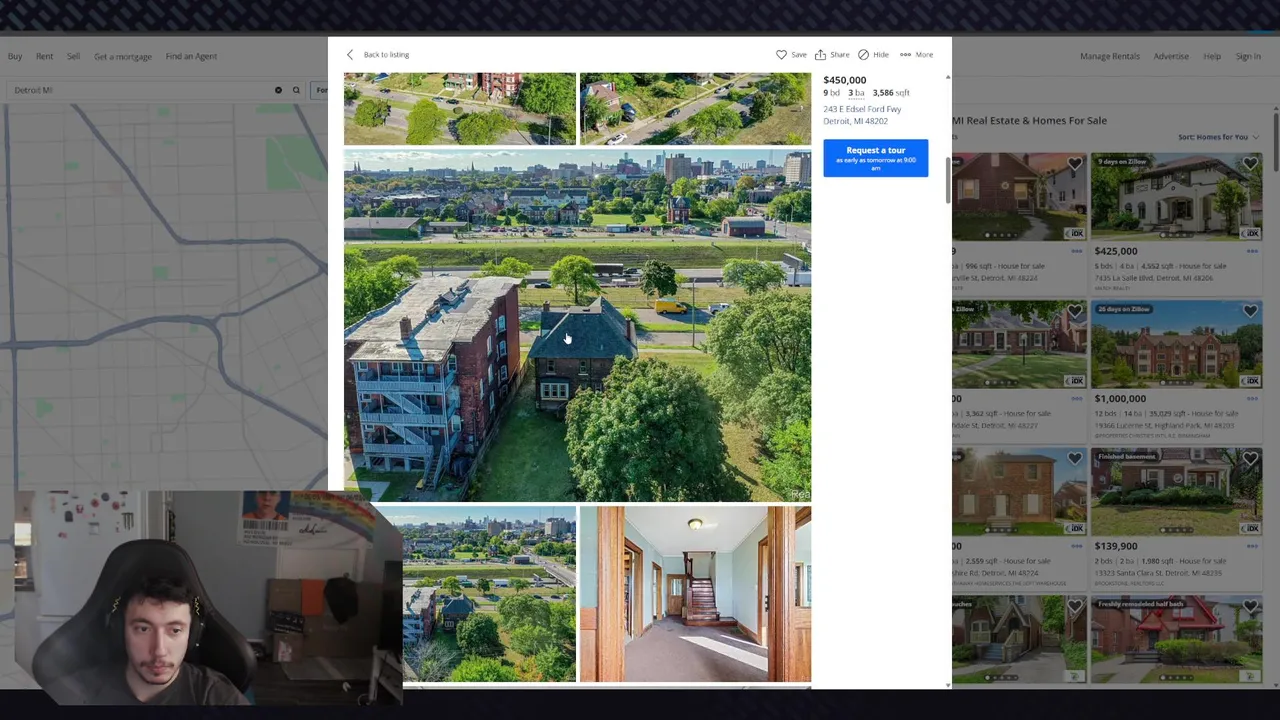Go back via the Back to listing arrow
The height and width of the screenshot is (720, 1280).
click(350, 55)
